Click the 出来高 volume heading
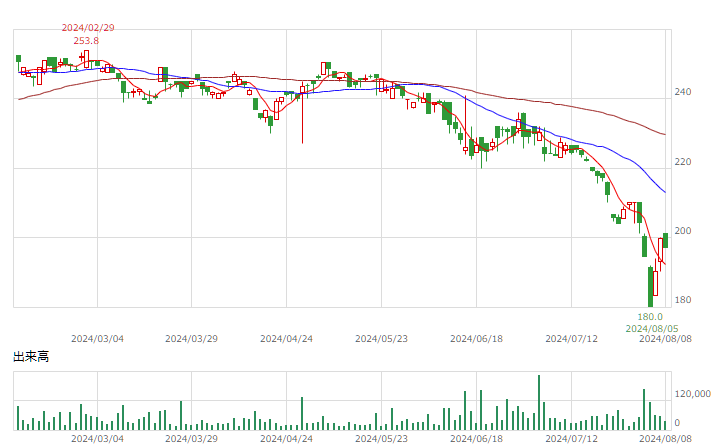The image size is (718, 448). [x=31, y=356]
